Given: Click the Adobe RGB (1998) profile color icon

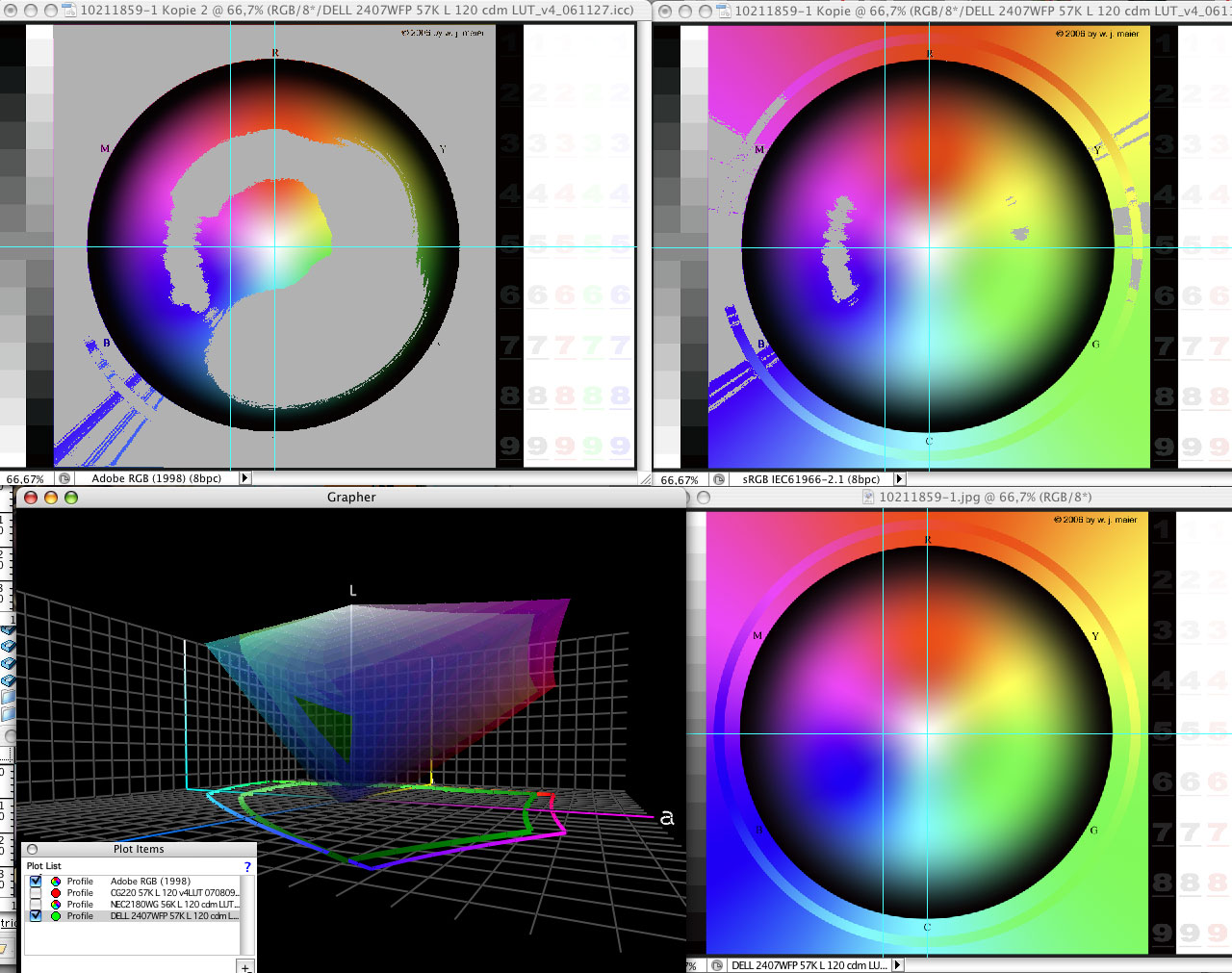Looking at the screenshot, I should (56, 882).
